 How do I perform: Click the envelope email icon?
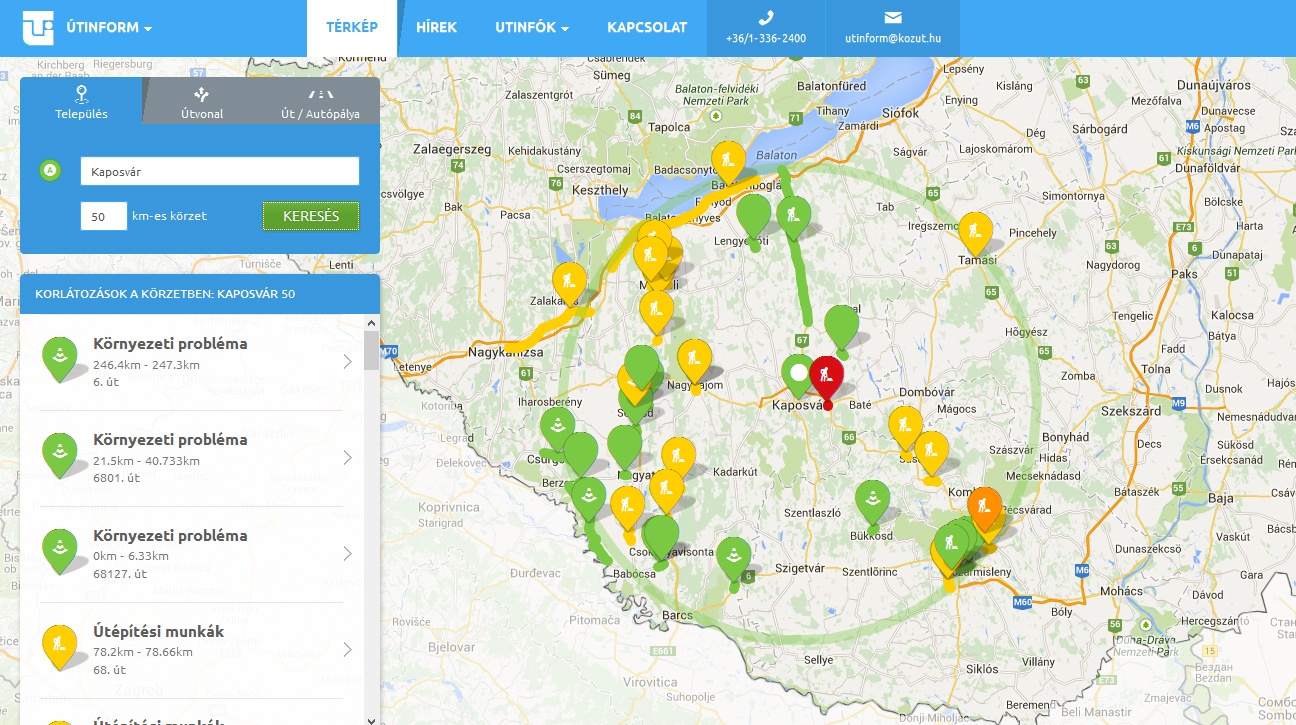[893, 18]
